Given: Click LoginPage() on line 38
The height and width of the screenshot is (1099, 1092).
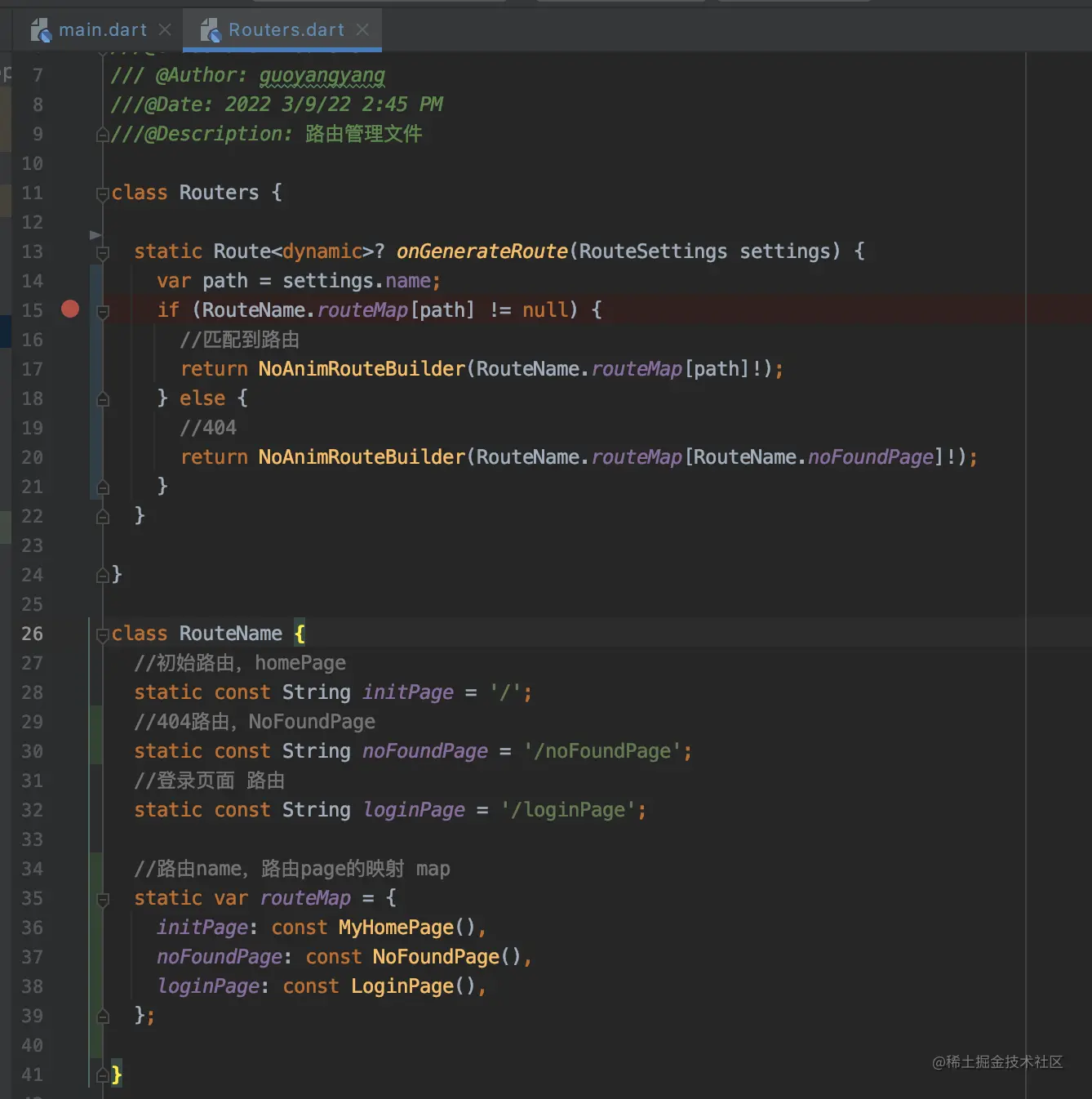Looking at the screenshot, I should point(413,986).
